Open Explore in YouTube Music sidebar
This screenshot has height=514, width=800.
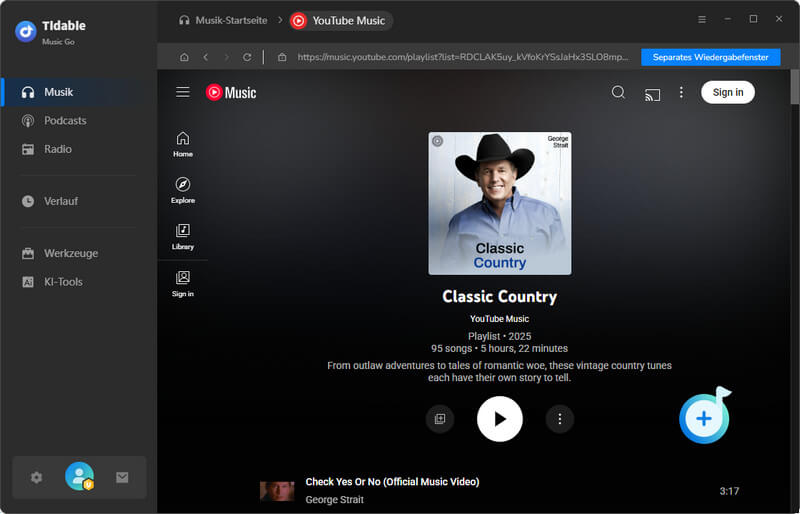click(x=183, y=191)
